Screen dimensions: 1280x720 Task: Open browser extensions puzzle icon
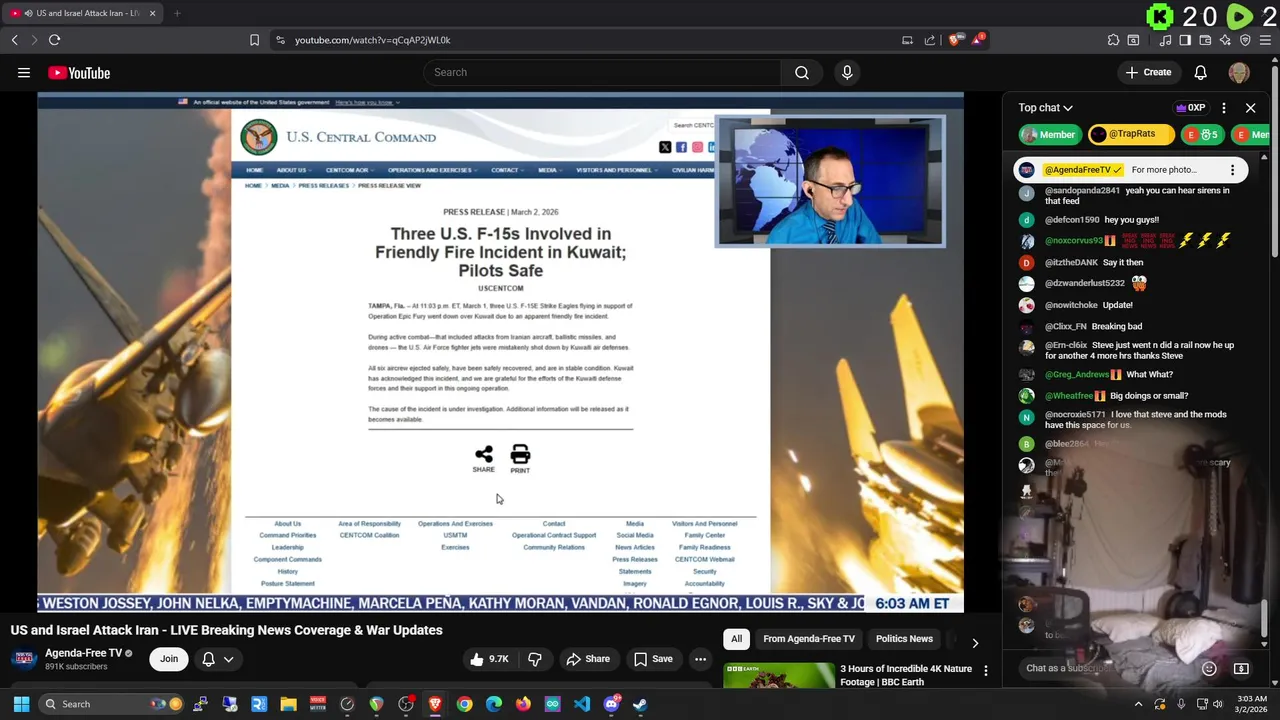[1113, 40]
